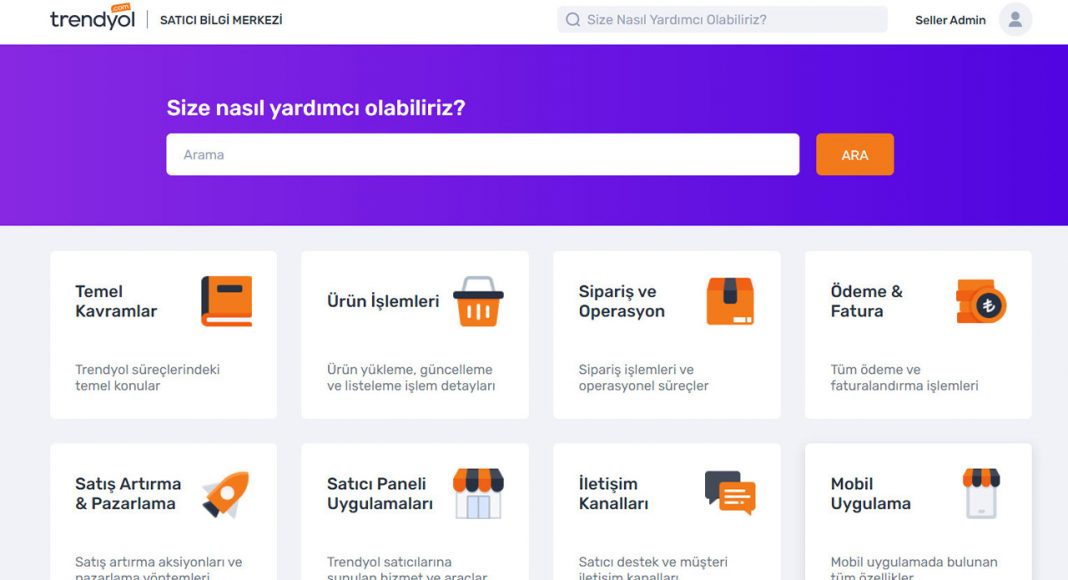Viewport: 1068px width, 580px height.
Task: Click the rocket icon for Satış Artırma
Action: (226, 494)
